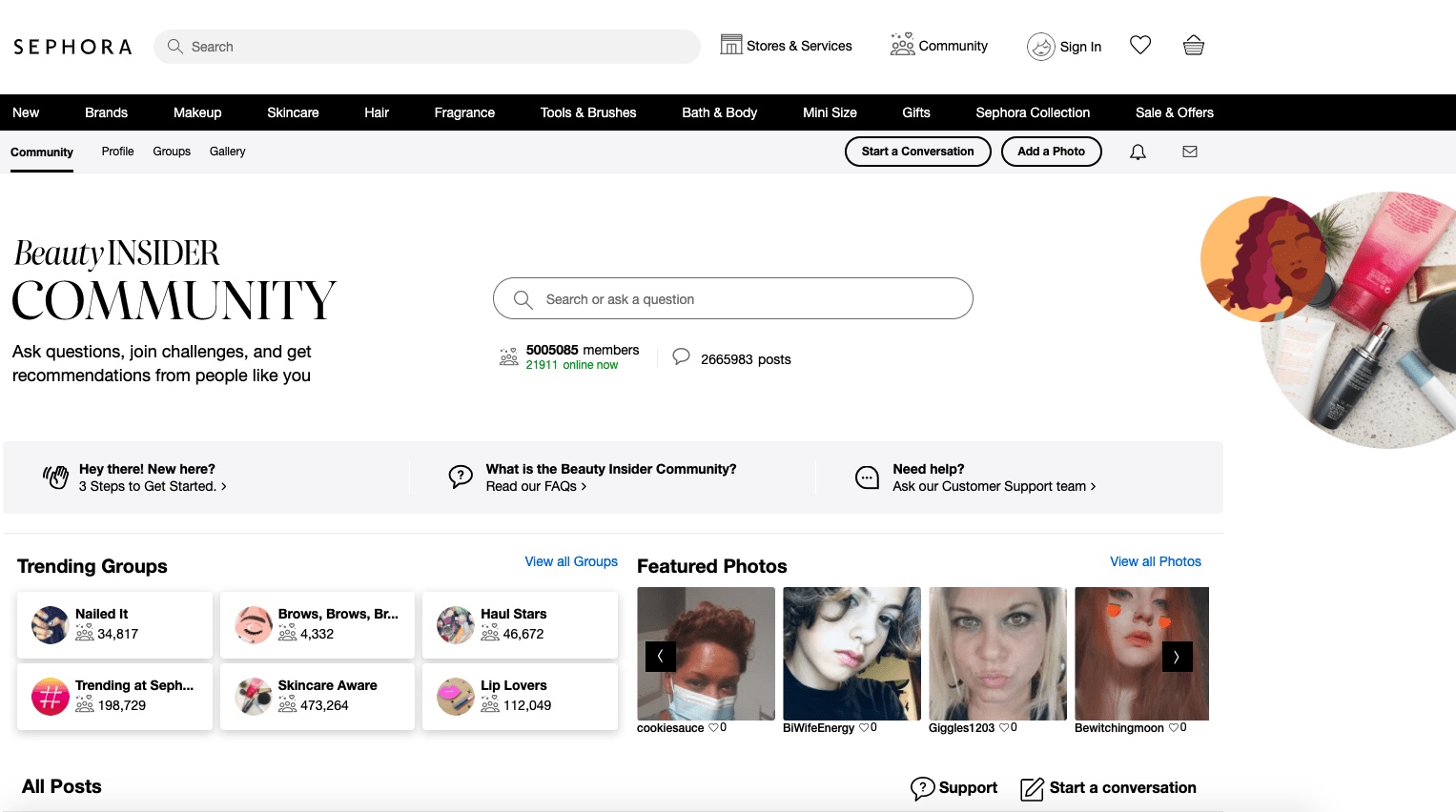The height and width of the screenshot is (812, 1456).
Task: Click Start a Conversation button
Action: tap(918, 152)
